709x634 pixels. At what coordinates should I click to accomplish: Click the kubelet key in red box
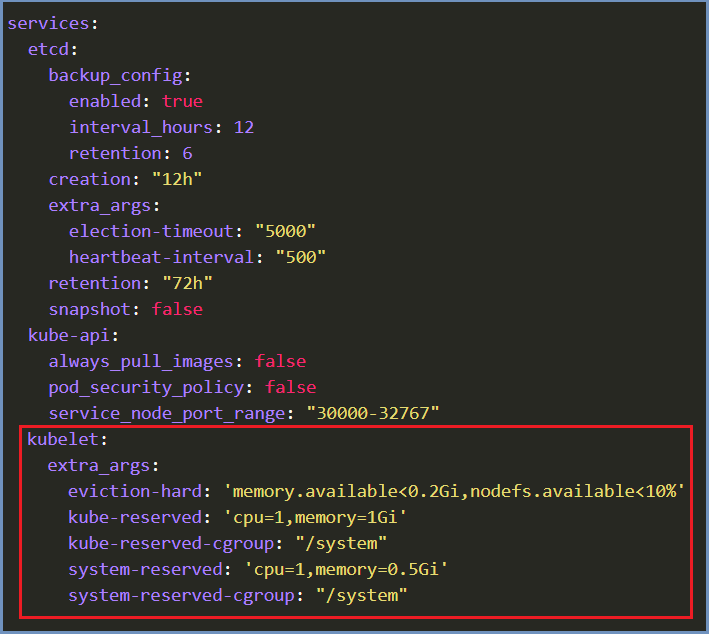pos(63,439)
